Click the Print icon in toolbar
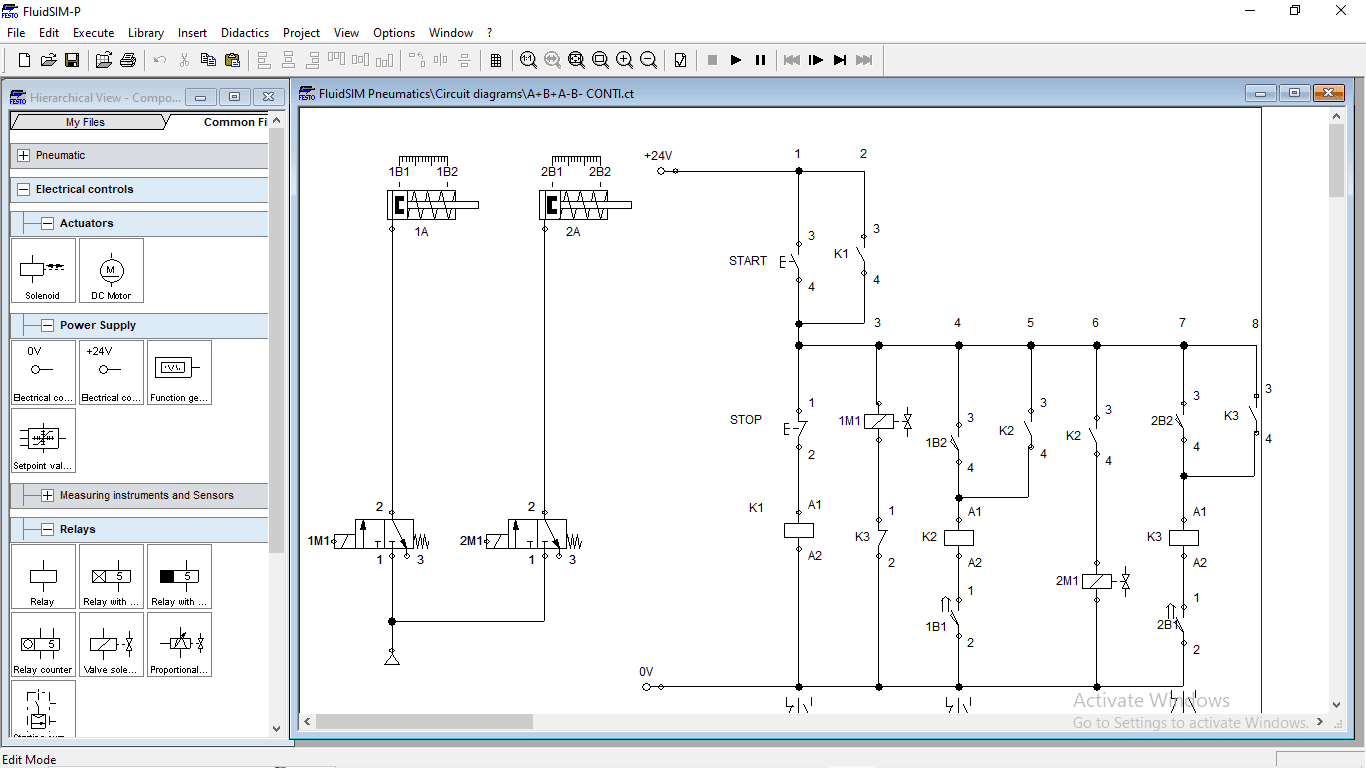 pos(128,60)
